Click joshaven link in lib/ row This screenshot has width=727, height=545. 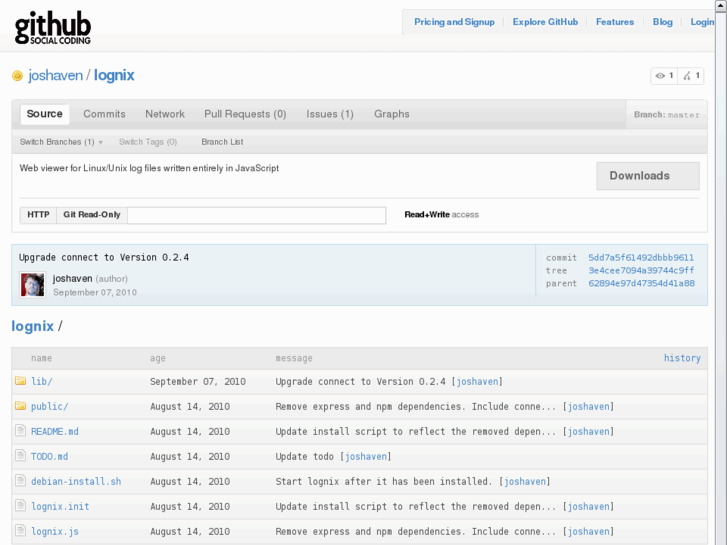pyautogui.click(x=477, y=381)
